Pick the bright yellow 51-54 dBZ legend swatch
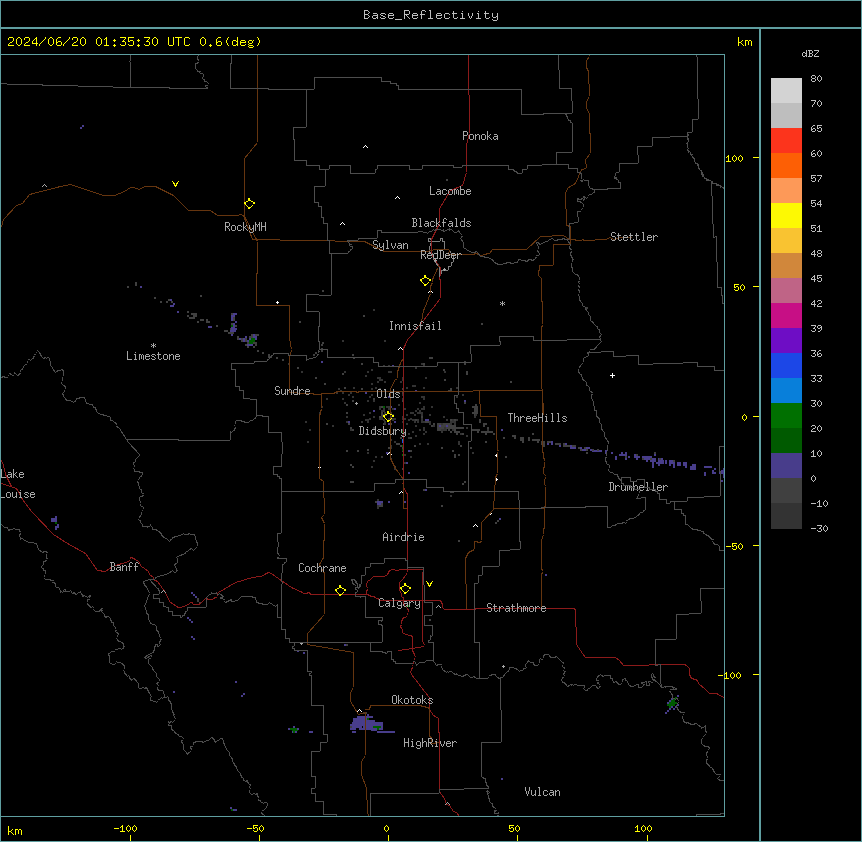 coord(786,215)
